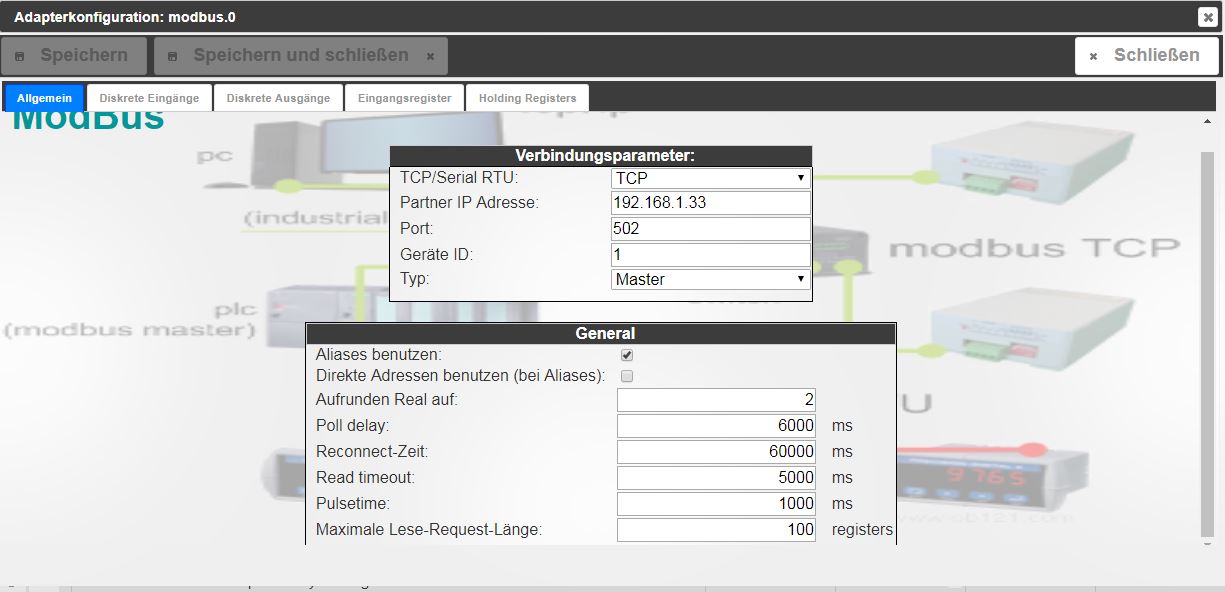This screenshot has height=592, width=1225.
Task: Open the TCP/Serial RTU dropdown
Action: coord(710,178)
